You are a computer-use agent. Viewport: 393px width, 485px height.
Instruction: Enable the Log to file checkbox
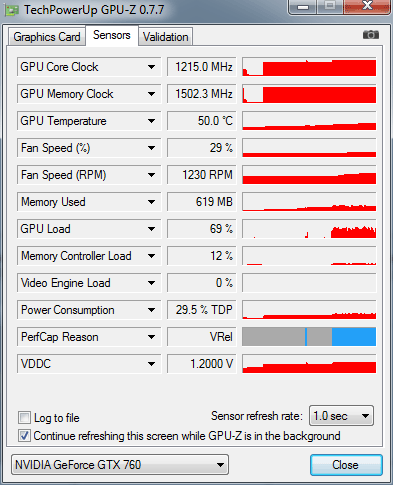point(24,417)
